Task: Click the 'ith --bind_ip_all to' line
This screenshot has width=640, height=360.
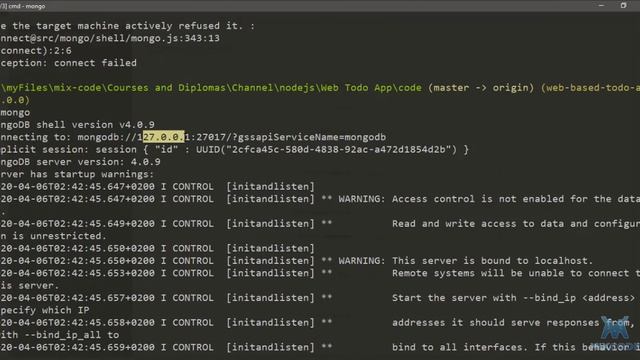Action: (60, 335)
